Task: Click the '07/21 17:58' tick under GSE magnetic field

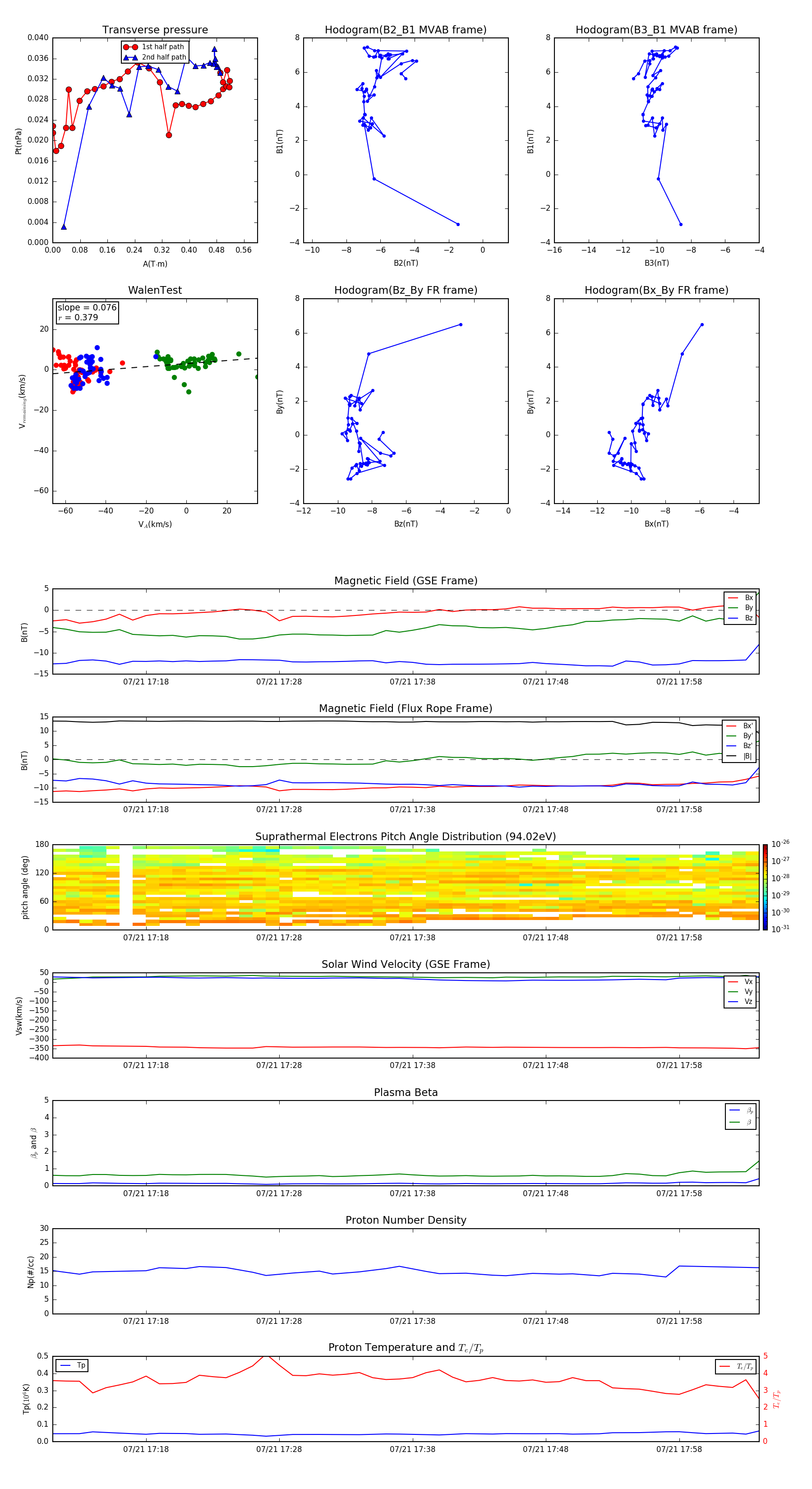Action: coord(679,682)
